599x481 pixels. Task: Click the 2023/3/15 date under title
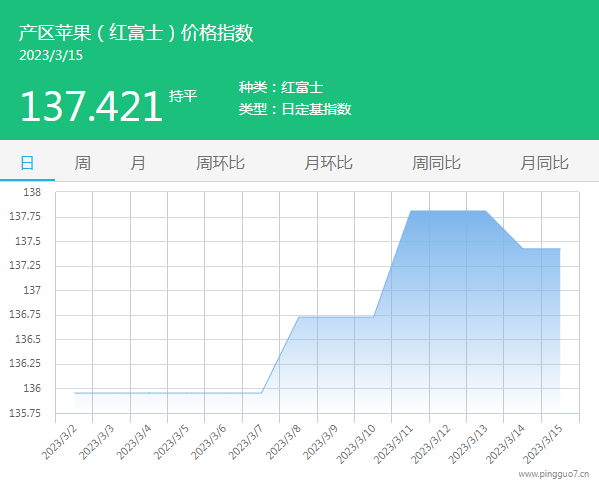coord(51,55)
